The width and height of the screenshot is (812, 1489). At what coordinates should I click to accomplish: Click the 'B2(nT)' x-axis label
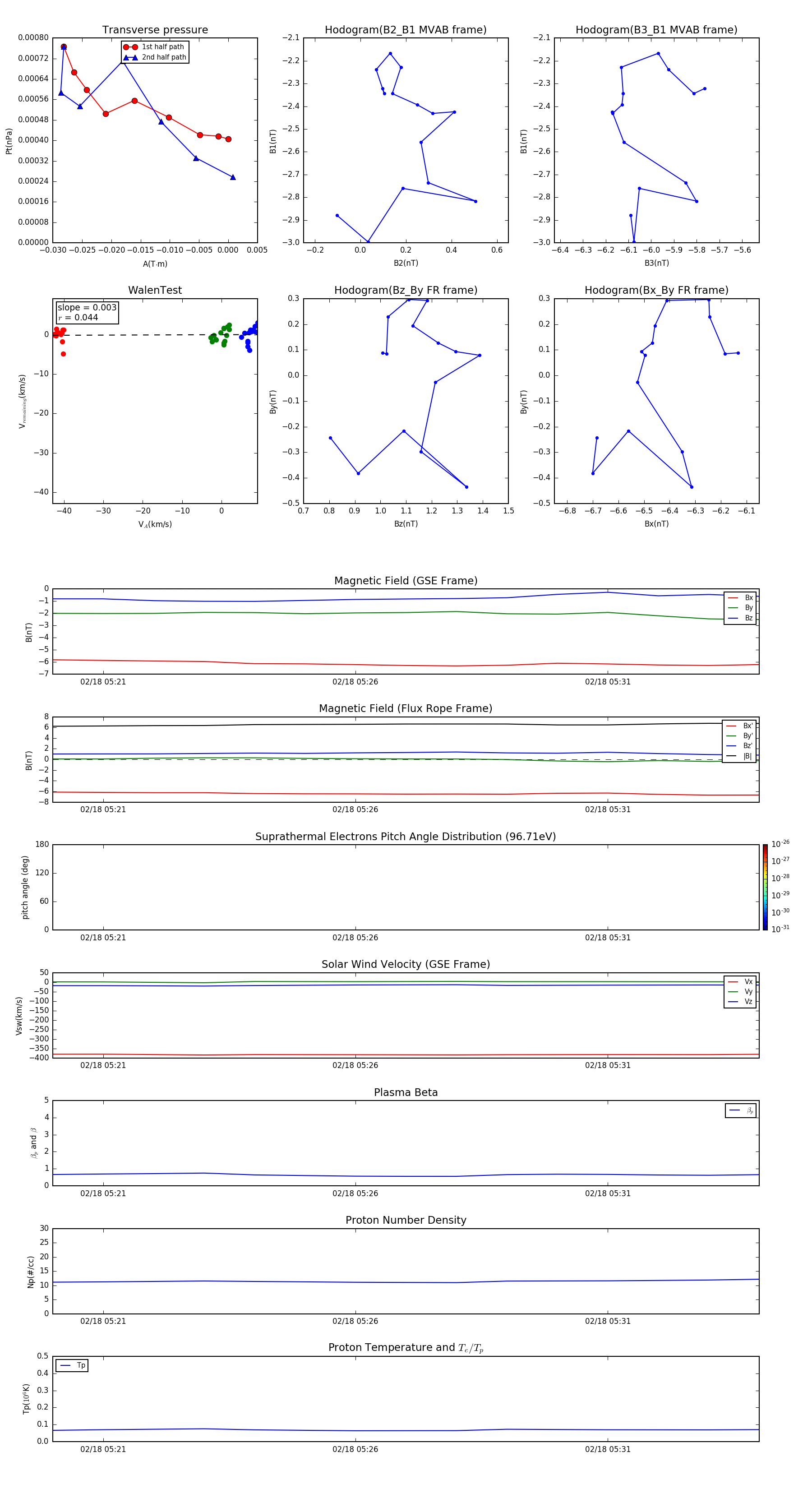click(x=406, y=263)
